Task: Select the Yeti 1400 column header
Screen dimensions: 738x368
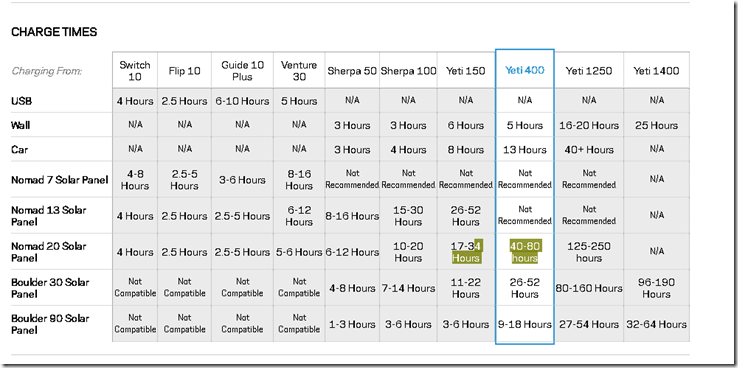Action: pyautogui.click(x=656, y=71)
